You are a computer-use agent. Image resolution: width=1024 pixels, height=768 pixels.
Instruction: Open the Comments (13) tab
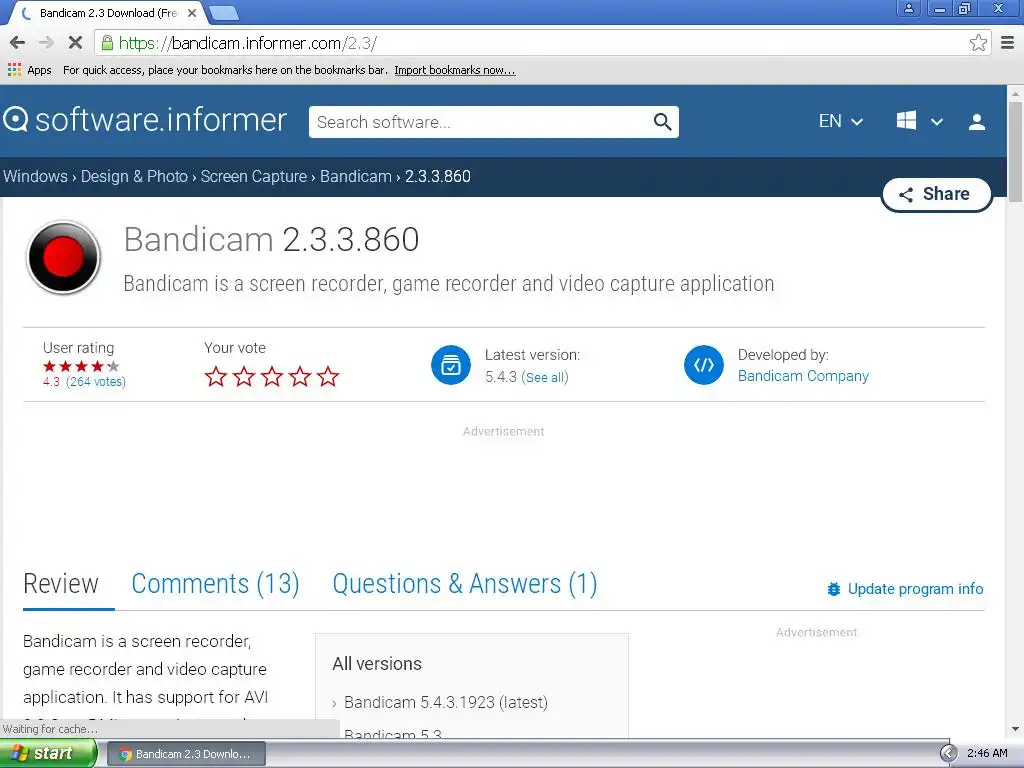[x=216, y=584]
